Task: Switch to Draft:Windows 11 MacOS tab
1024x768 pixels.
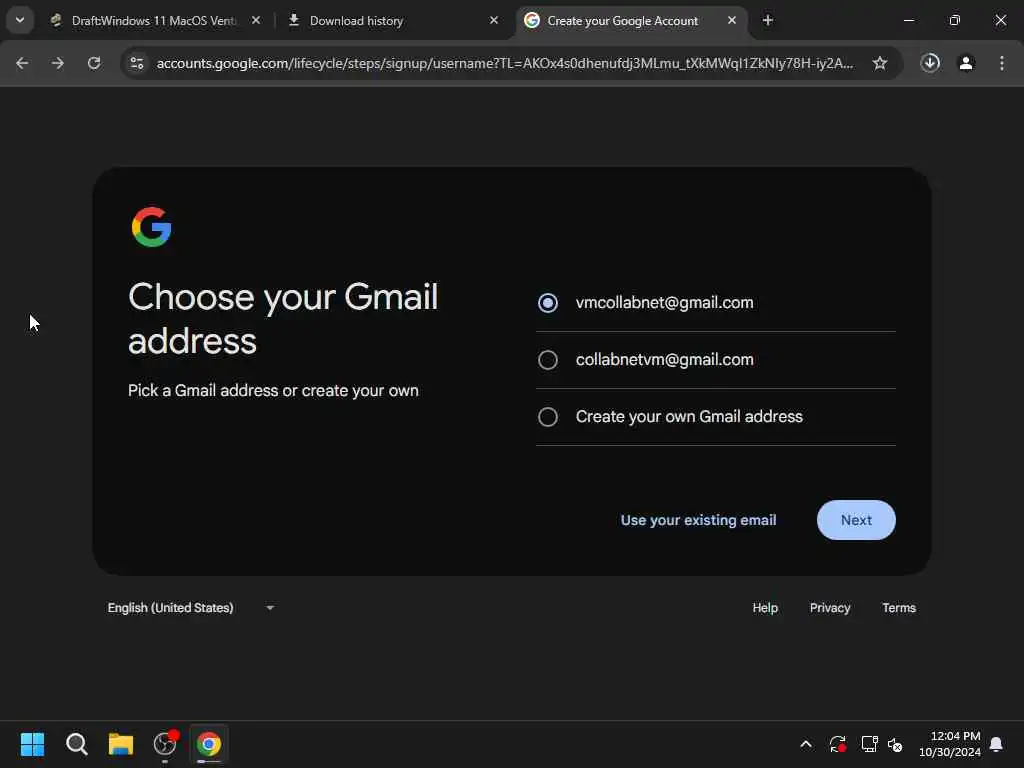Action: [153, 21]
